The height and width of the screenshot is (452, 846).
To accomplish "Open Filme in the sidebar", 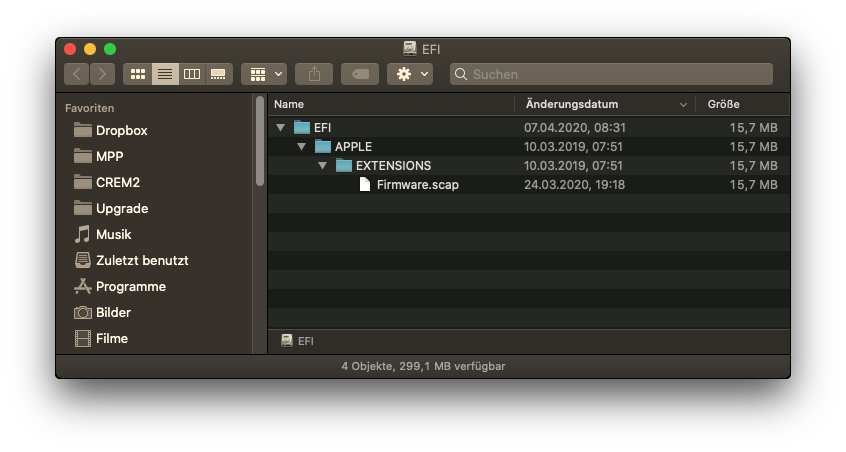I will 101,338.
